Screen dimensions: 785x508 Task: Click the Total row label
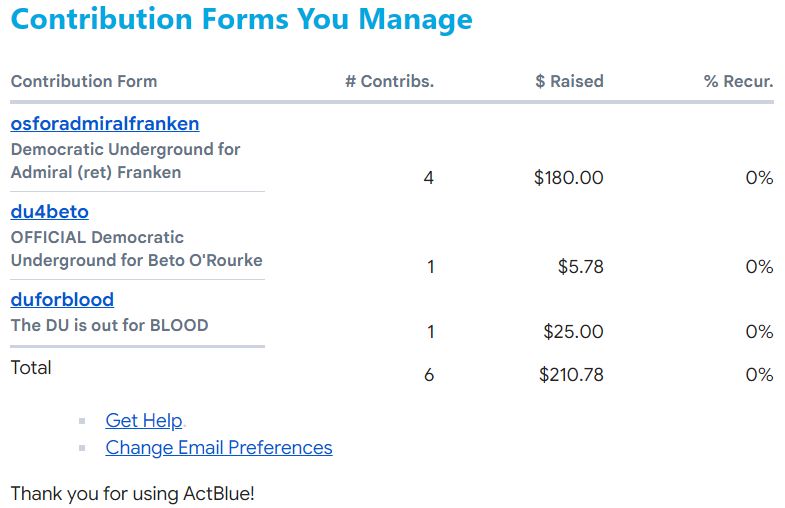pyautogui.click(x=31, y=368)
